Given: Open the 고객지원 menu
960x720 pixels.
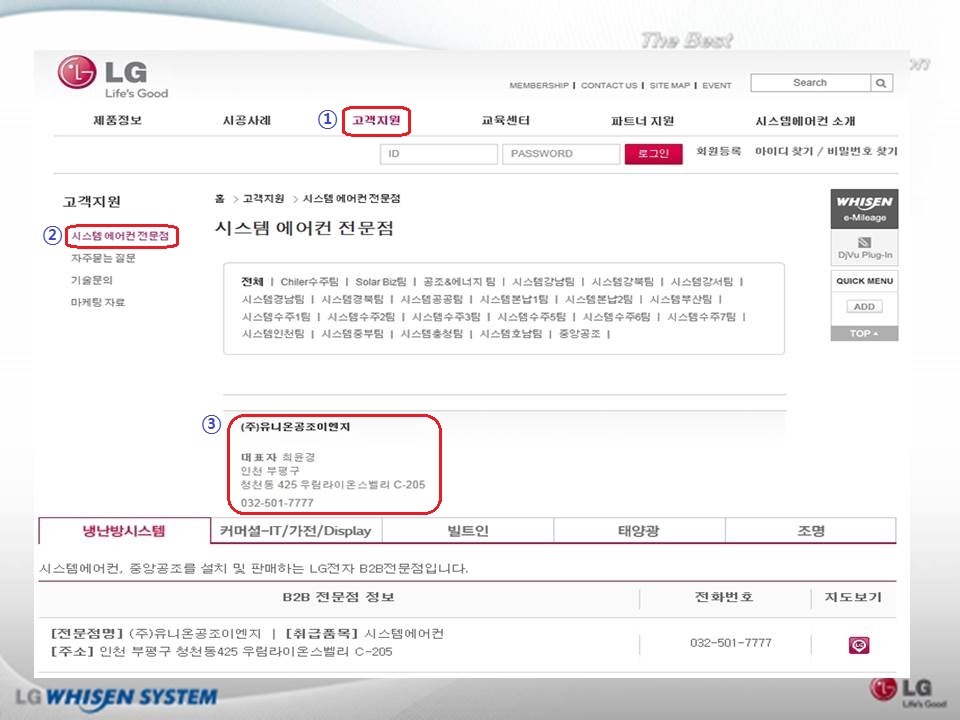Looking at the screenshot, I should coord(376,121).
